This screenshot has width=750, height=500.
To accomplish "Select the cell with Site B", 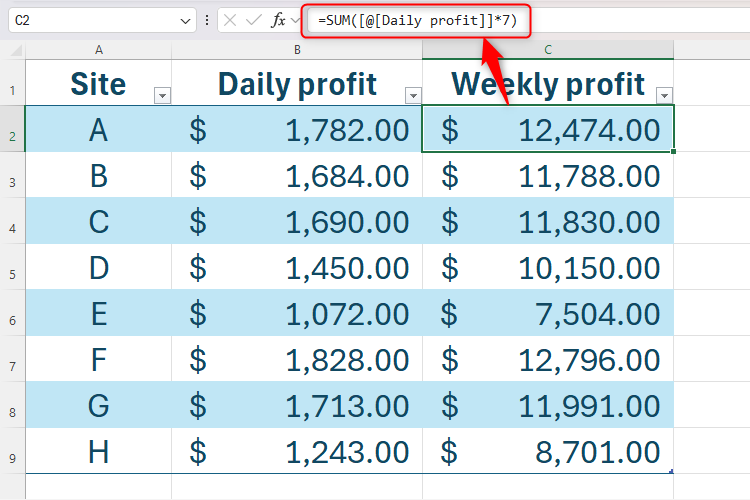I will click(x=99, y=175).
